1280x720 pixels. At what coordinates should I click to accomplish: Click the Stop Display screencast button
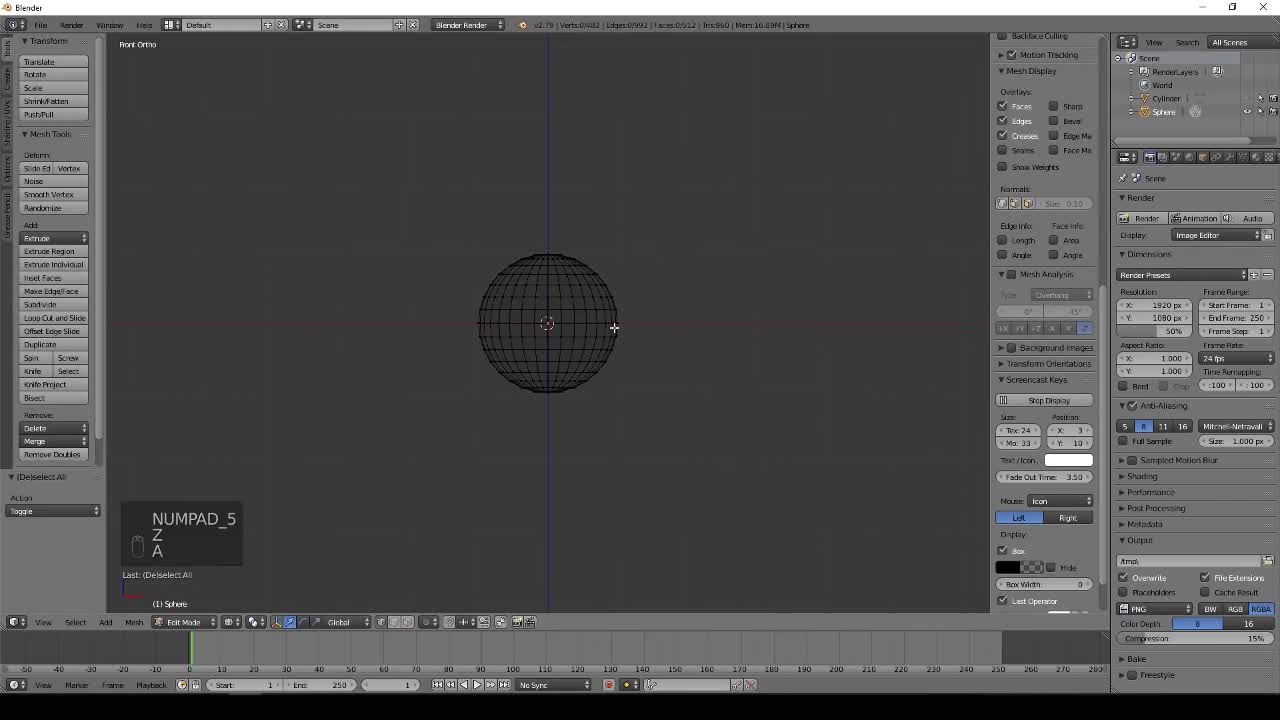pyautogui.click(x=1045, y=400)
